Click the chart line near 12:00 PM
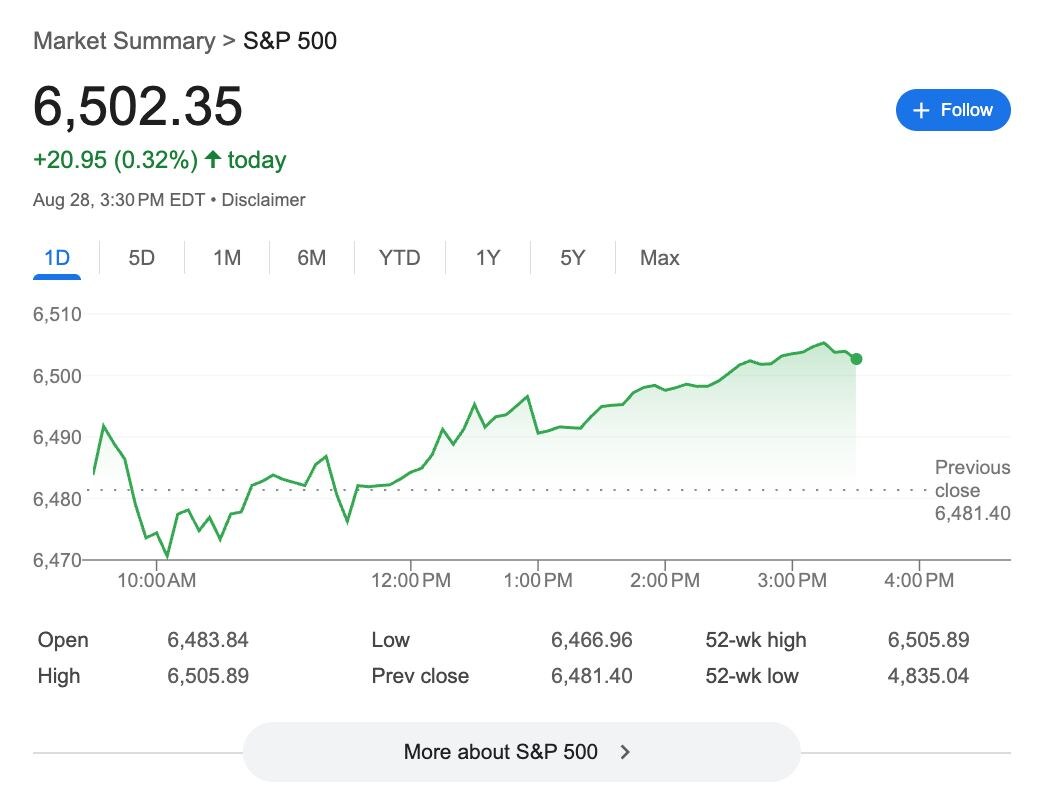 (410, 472)
